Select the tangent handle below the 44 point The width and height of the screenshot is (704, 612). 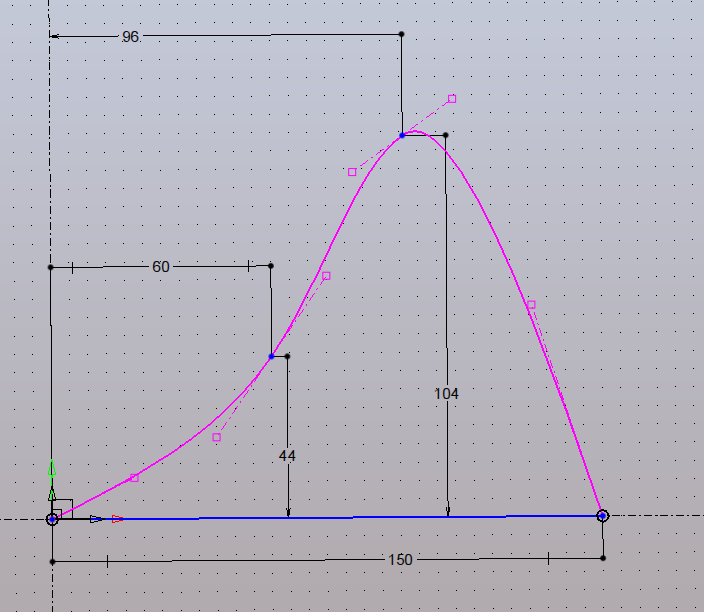[x=216, y=437]
